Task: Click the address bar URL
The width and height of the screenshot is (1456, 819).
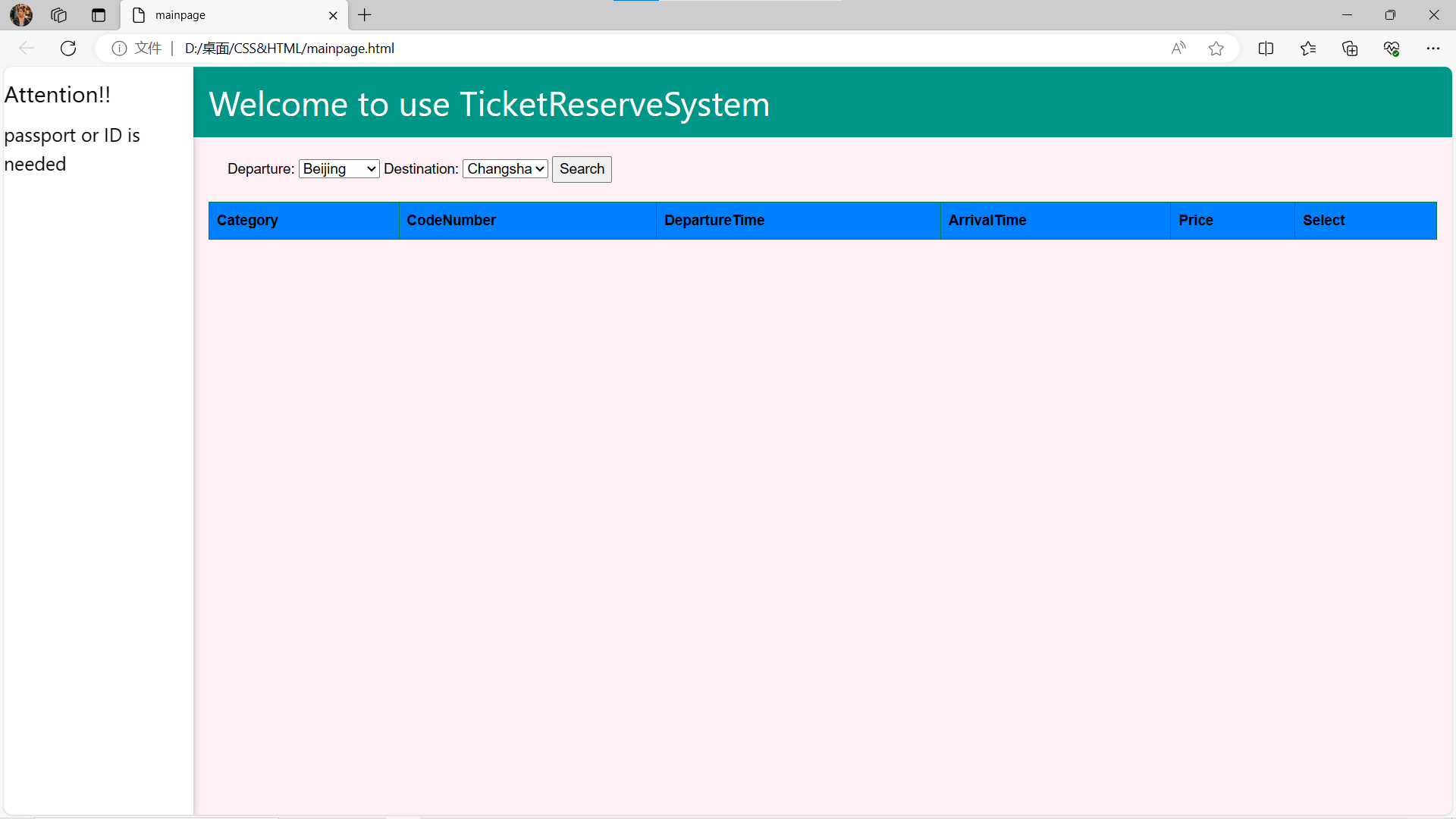Action: tap(290, 49)
